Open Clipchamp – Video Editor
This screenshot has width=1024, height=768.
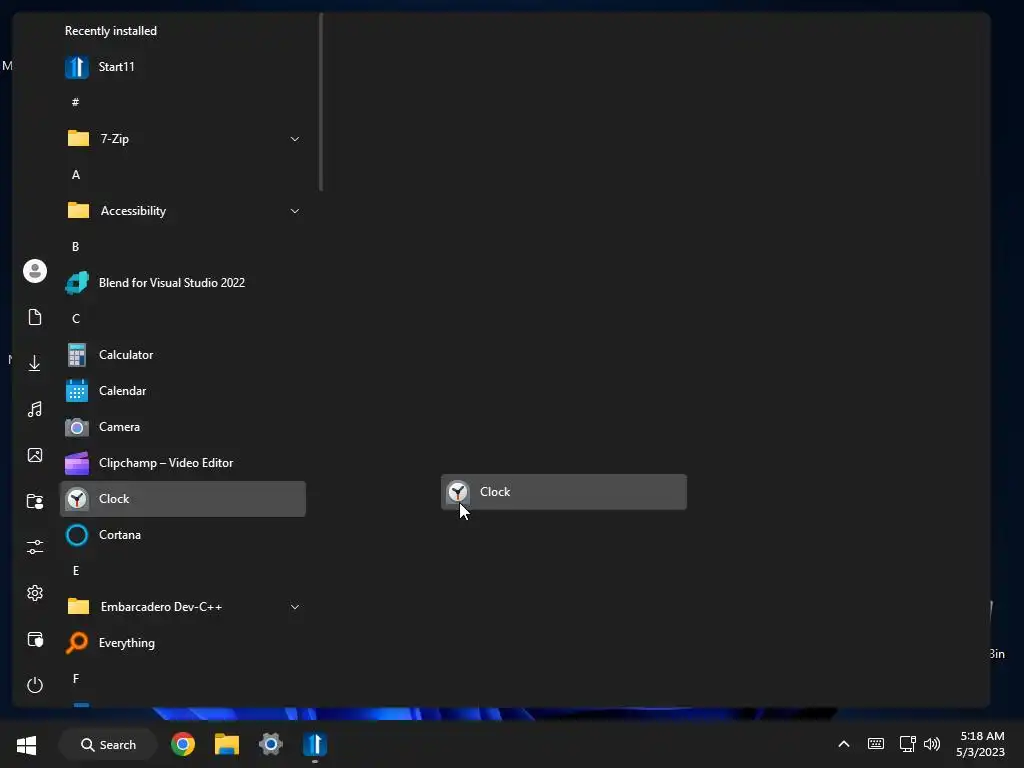(x=183, y=462)
